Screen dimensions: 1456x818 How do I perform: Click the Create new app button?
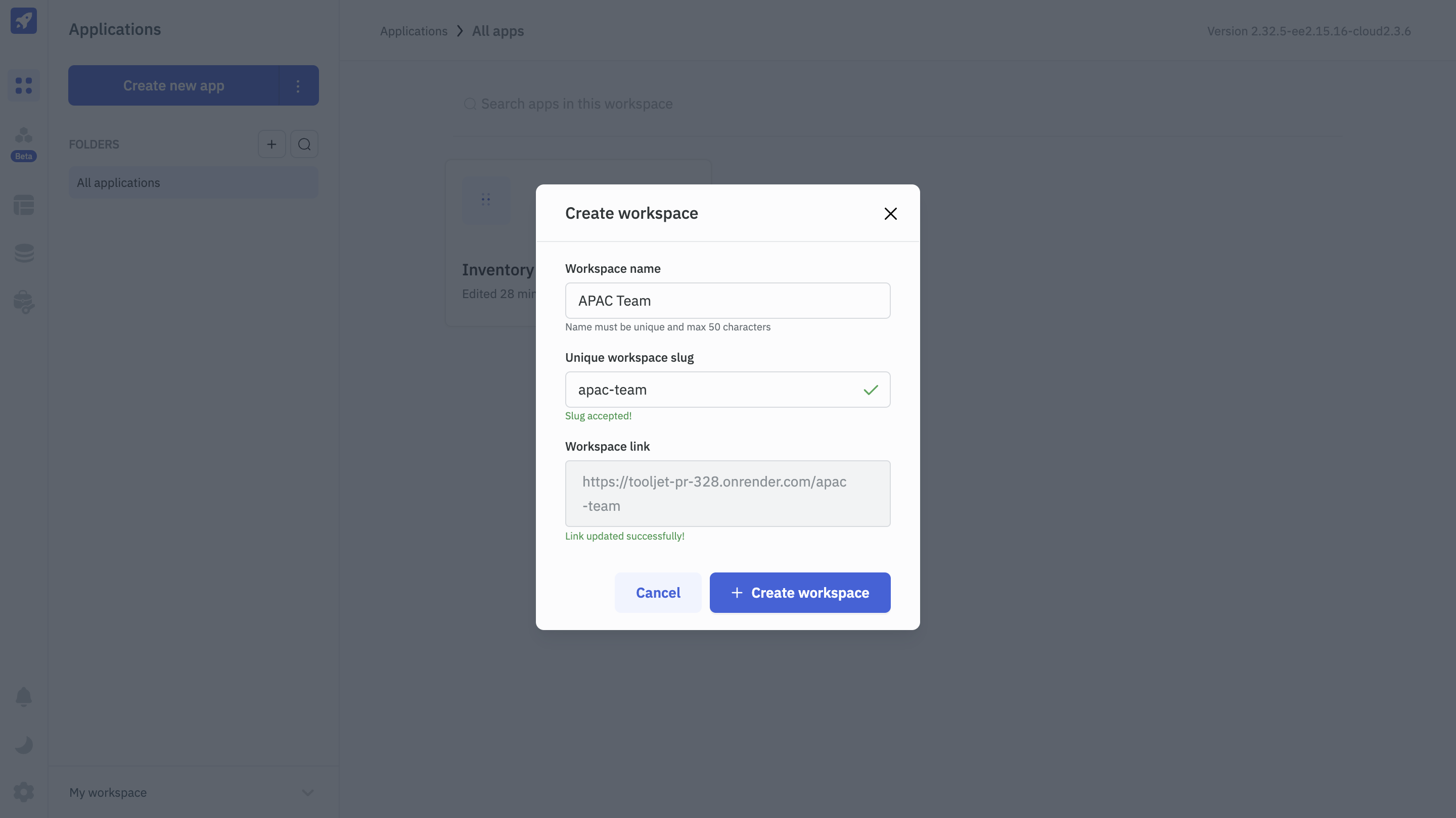[173, 86]
